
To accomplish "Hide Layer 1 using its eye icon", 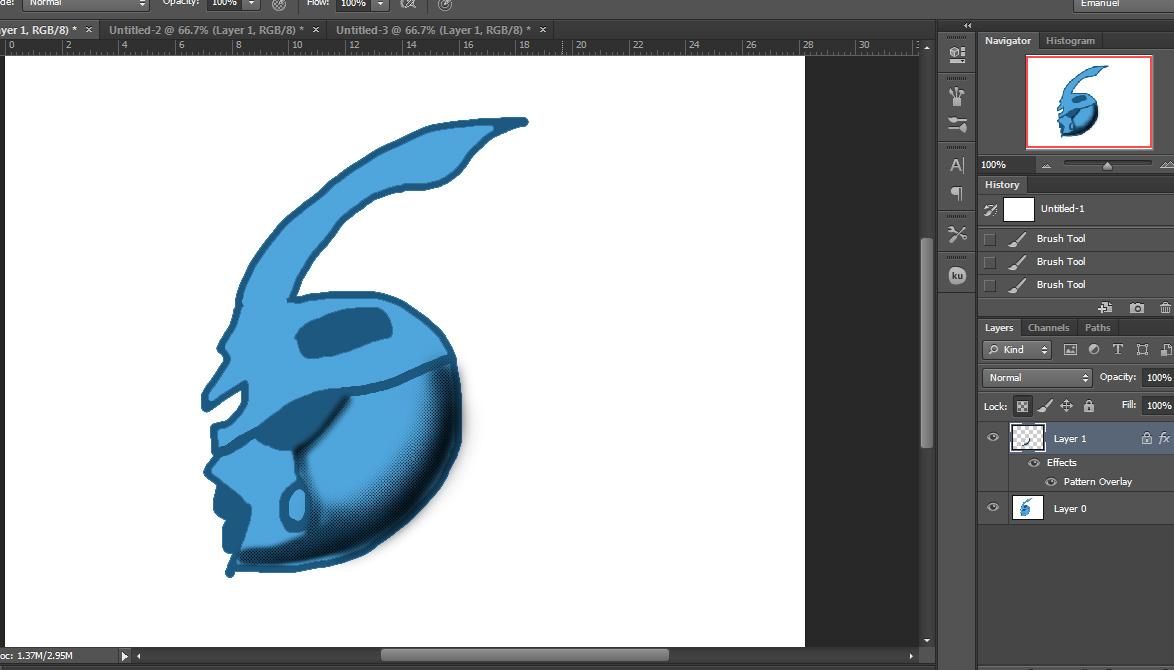I will click(x=993, y=438).
